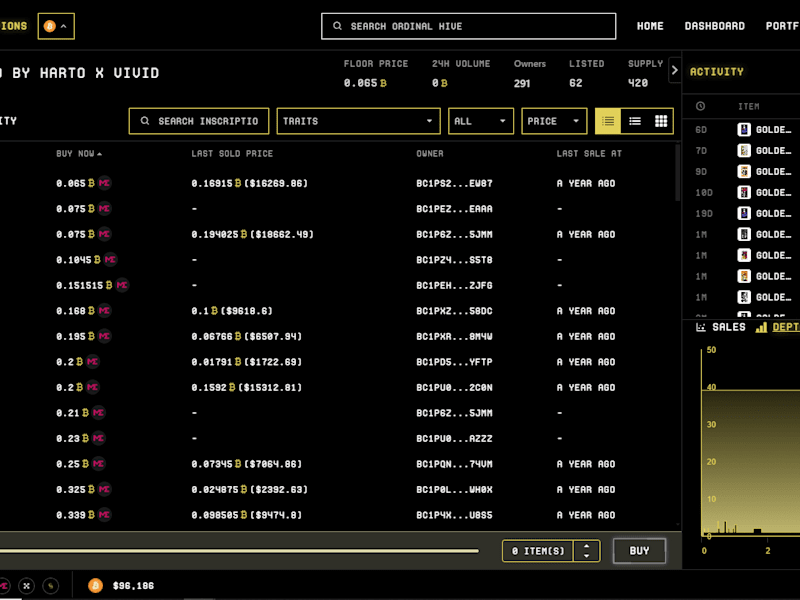Click the sweep quantity slider track
The image size is (800, 600).
coord(239,551)
